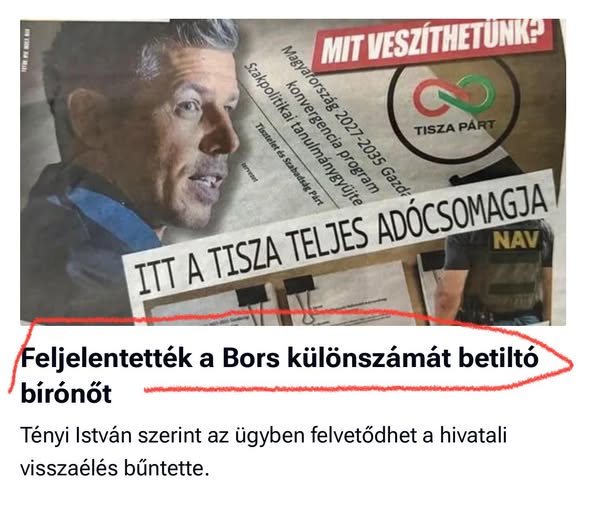Click the "ITT A TISZA TELJES ADÓCSOMAGJA" strip
The image size is (590, 506).
341,241
